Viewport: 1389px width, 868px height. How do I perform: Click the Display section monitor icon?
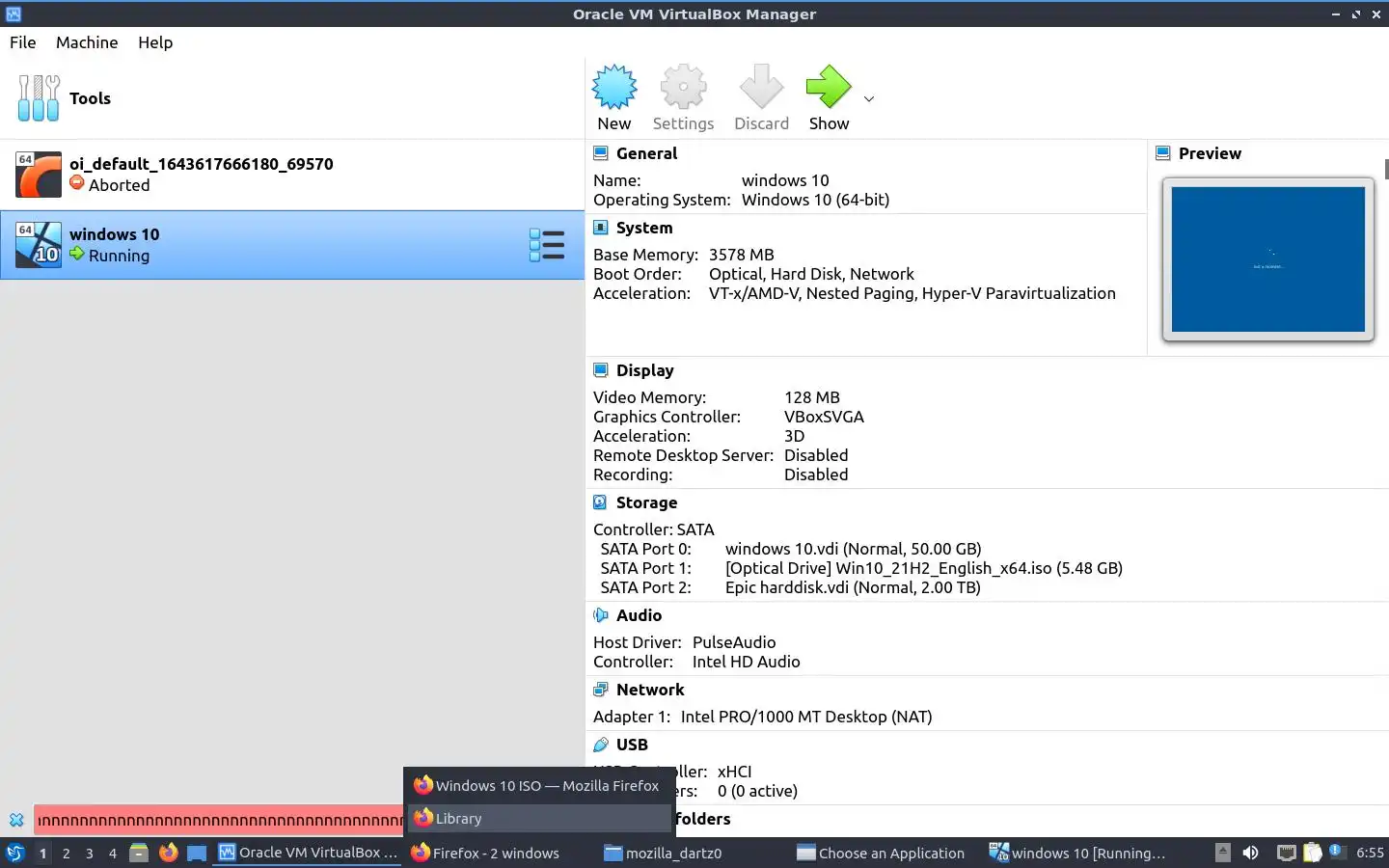601,370
